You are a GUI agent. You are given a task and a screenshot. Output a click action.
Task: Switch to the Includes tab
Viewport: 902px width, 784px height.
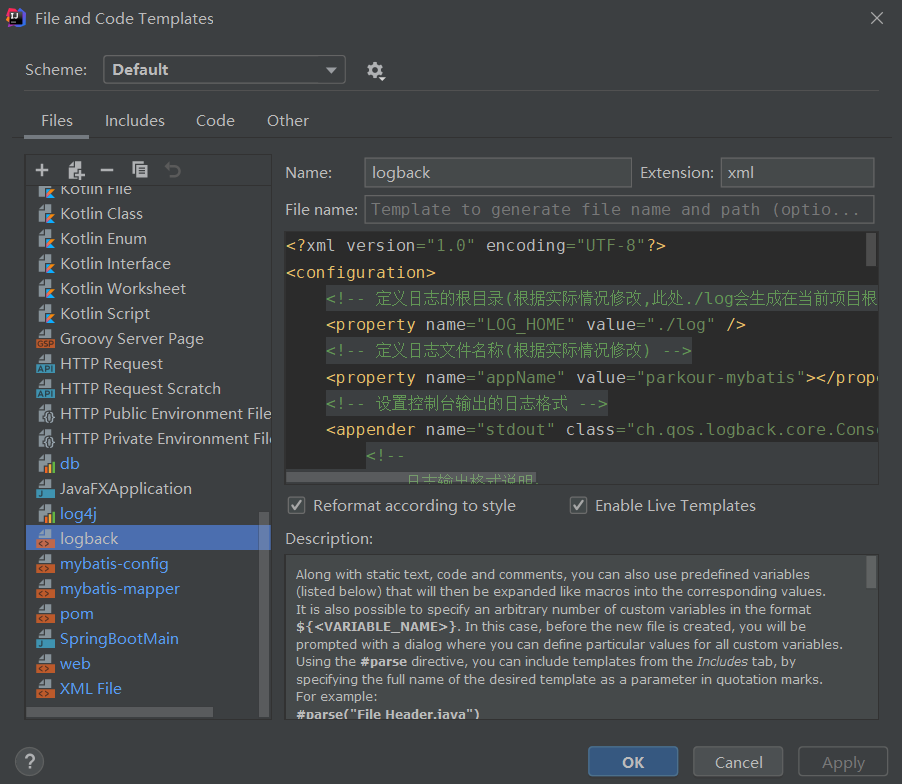point(135,121)
